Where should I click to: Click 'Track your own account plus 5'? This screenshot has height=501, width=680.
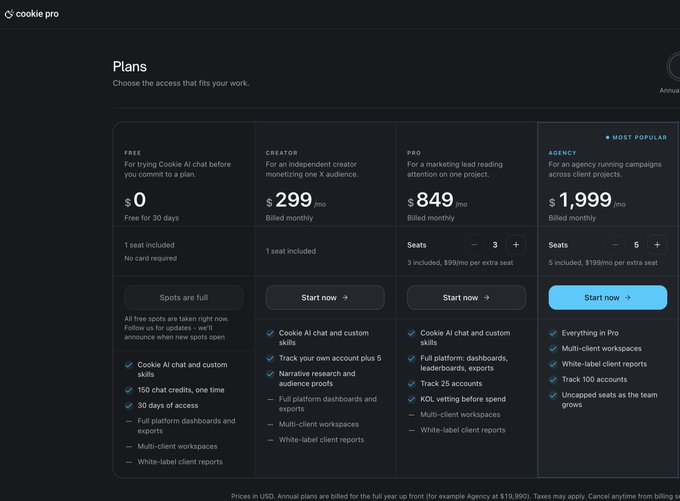pos(330,358)
